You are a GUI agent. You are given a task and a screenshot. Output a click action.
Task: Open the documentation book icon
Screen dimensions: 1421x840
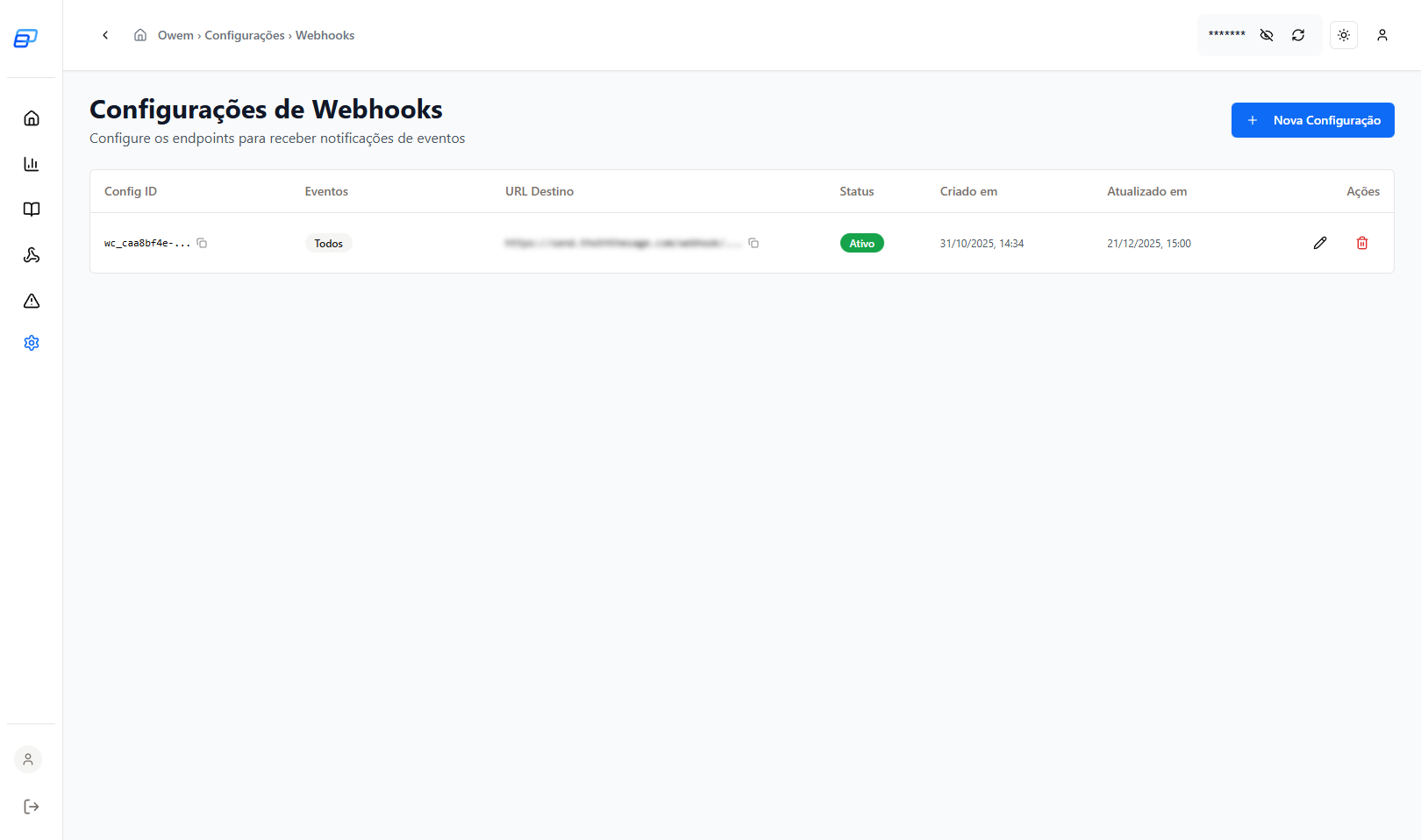point(32,210)
